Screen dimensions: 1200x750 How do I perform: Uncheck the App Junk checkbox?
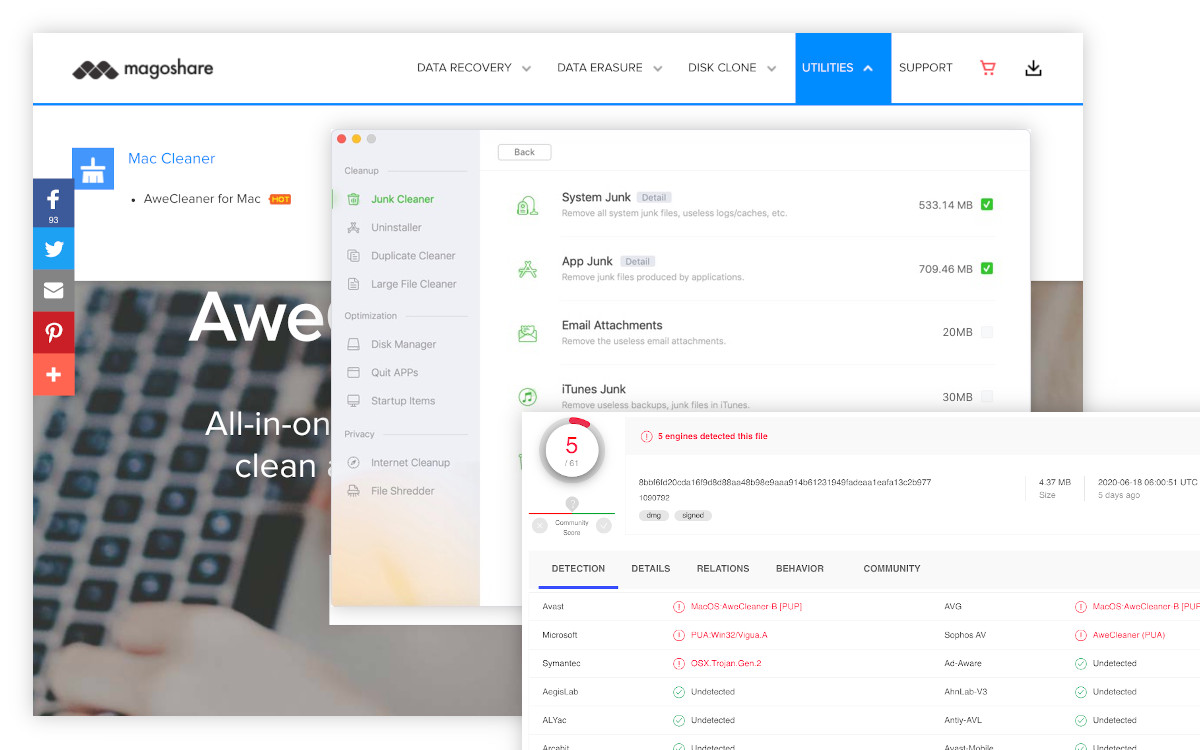(987, 268)
